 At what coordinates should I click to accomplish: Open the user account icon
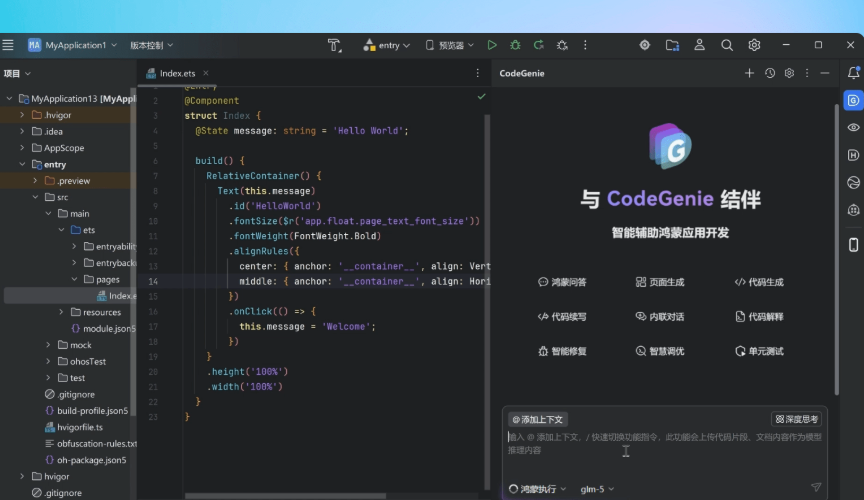click(699, 45)
